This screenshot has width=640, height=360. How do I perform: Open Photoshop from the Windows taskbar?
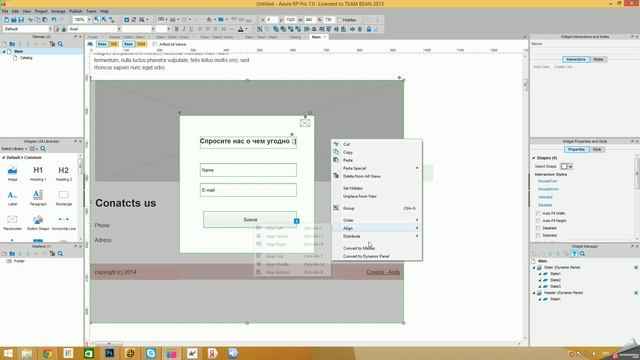(109, 353)
